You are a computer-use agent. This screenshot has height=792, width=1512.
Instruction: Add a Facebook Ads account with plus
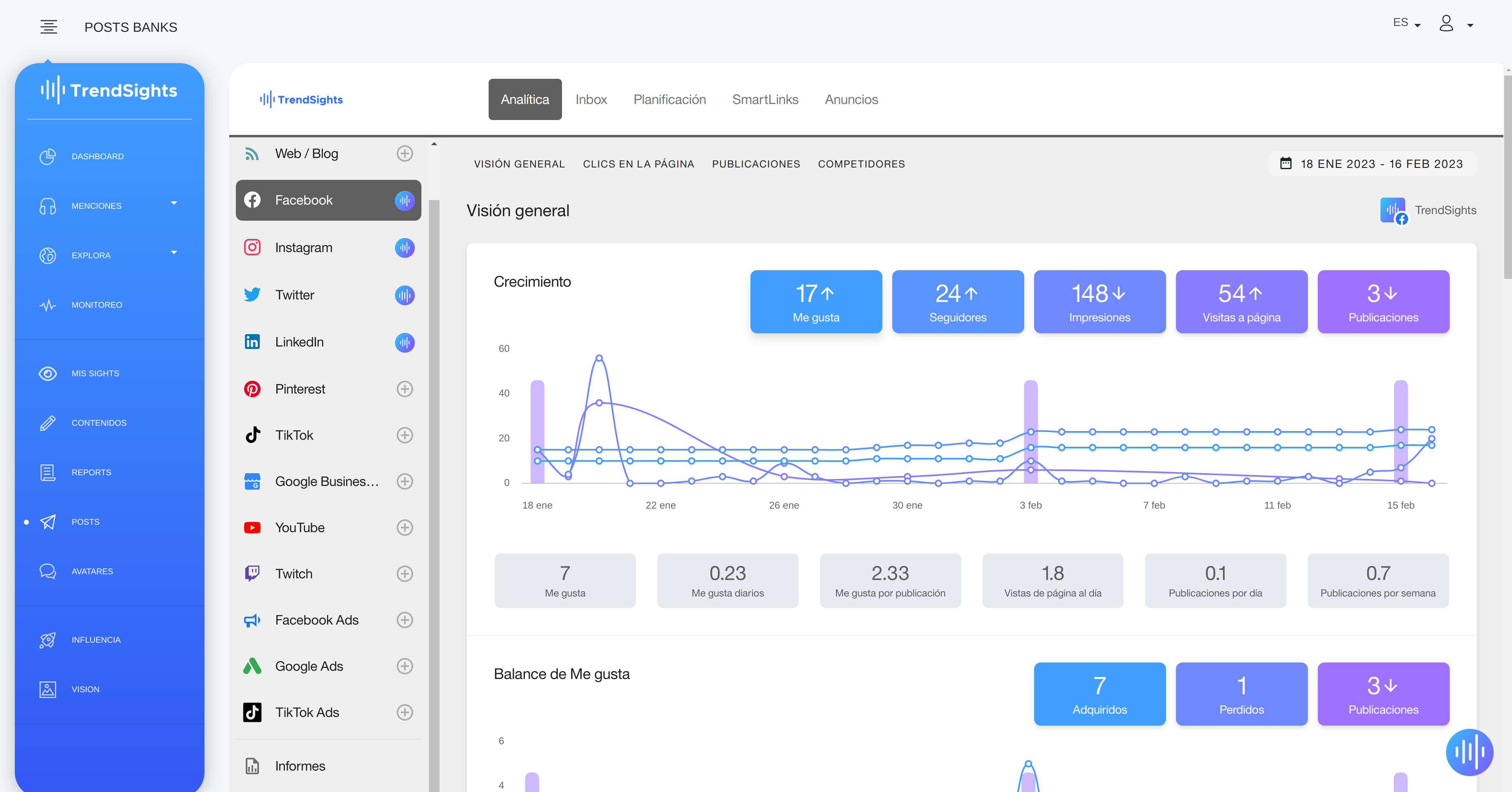point(404,620)
